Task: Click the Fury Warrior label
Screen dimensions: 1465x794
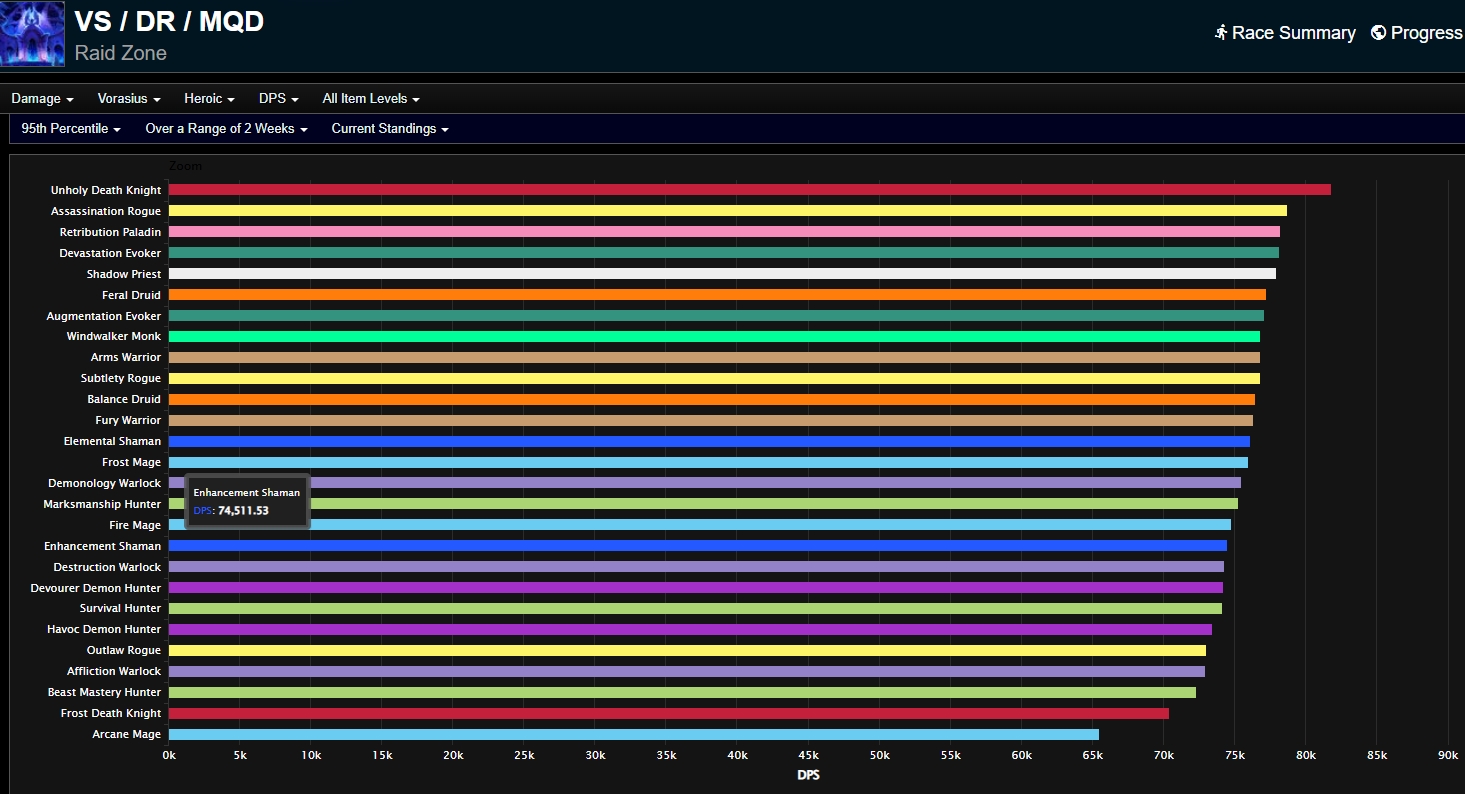Action: [128, 420]
